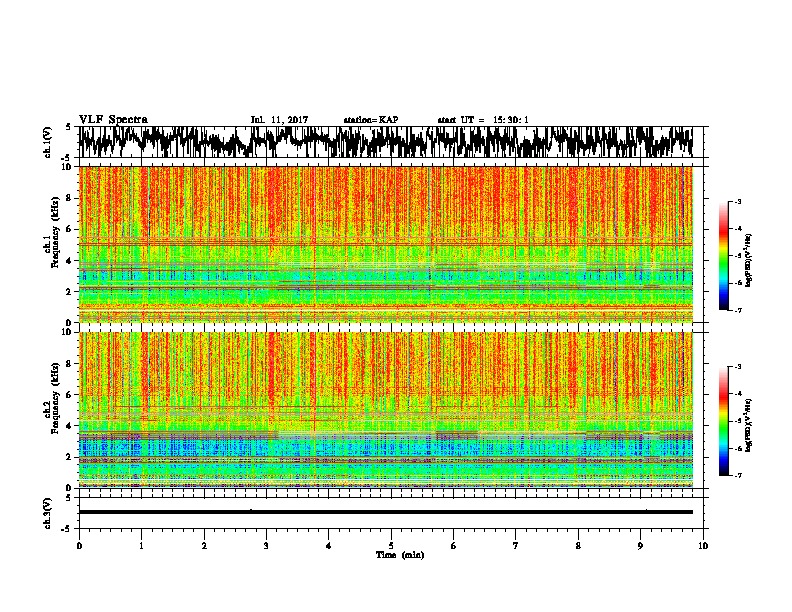Click the ch.1 voltage waveform trace
The image size is (792, 612).
(385, 142)
